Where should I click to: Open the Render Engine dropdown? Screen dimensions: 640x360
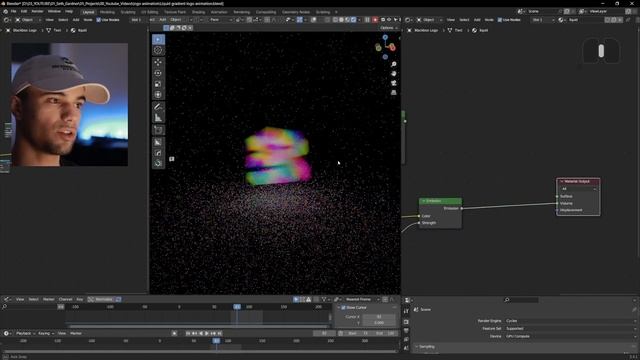(x=571, y=321)
